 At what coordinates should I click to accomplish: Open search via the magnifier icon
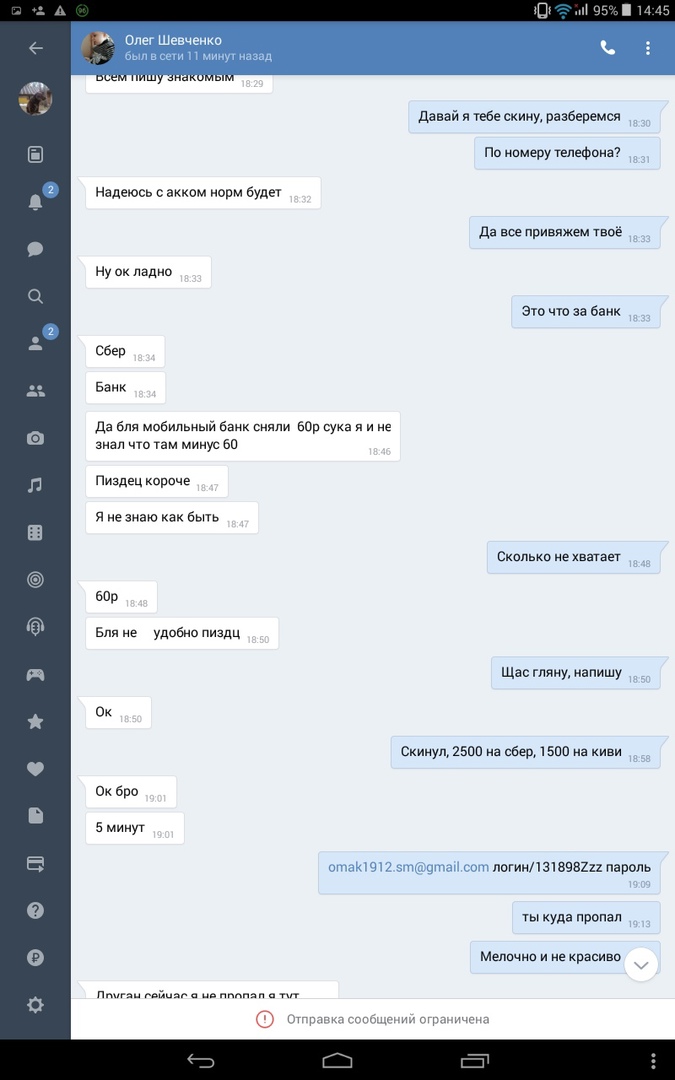pos(35,296)
